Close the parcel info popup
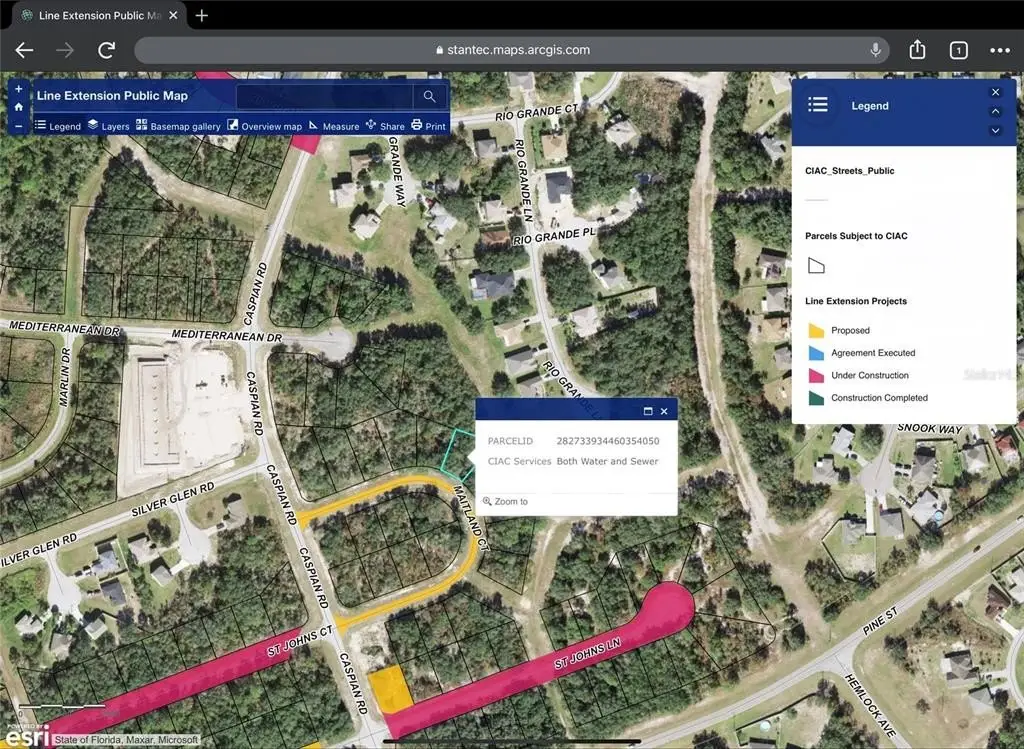1024x749 pixels. tap(664, 411)
